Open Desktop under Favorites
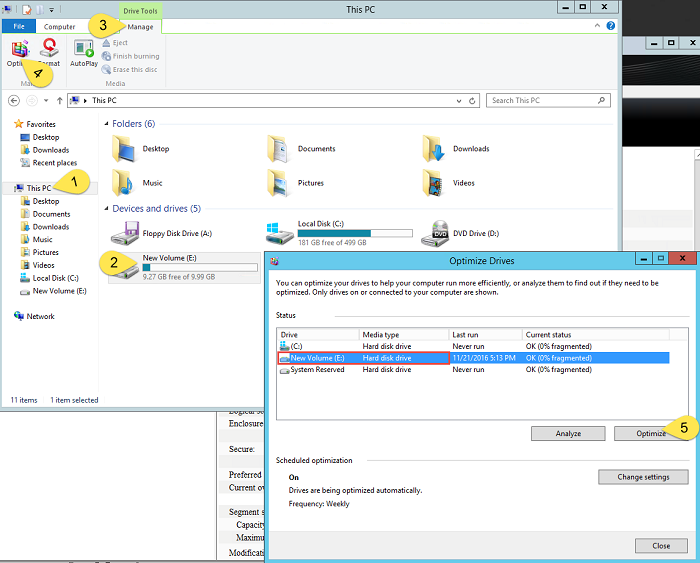Viewport: 700px width, 563px height. [40, 137]
